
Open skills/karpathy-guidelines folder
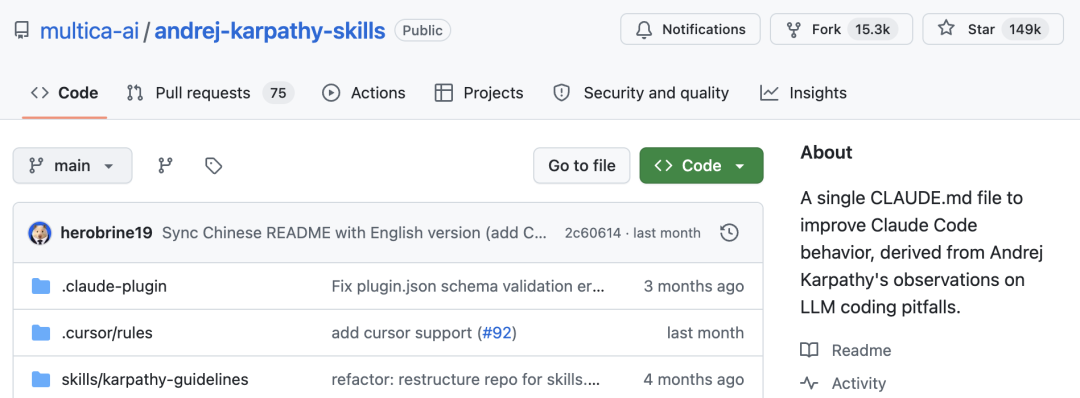(x=155, y=379)
